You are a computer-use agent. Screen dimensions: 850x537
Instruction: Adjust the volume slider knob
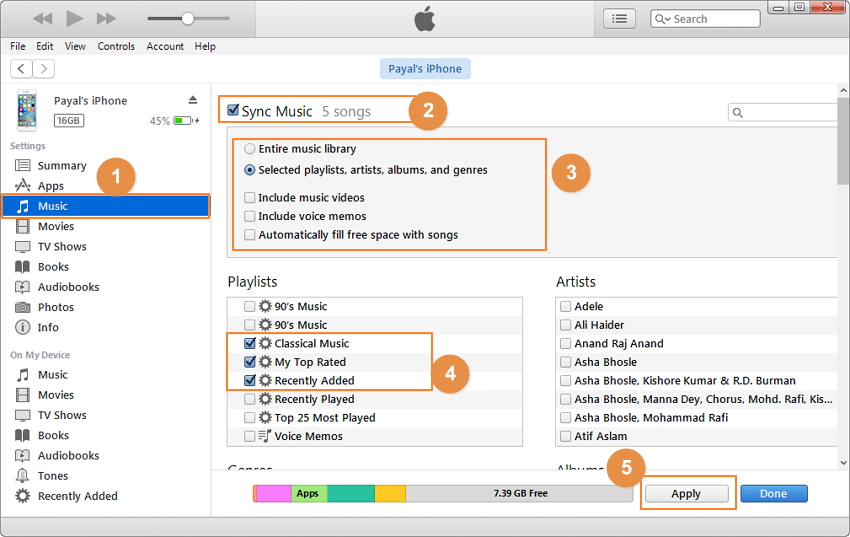pos(187,19)
